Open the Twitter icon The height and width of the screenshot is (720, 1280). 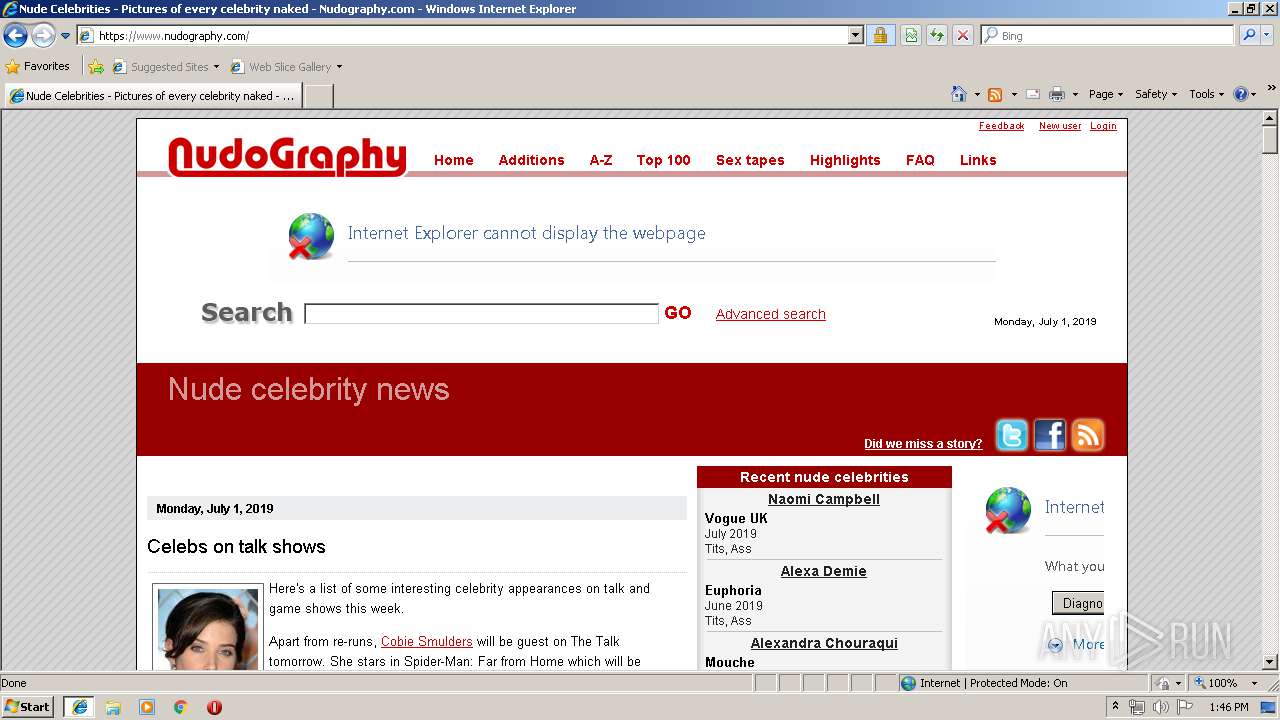(x=1012, y=435)
